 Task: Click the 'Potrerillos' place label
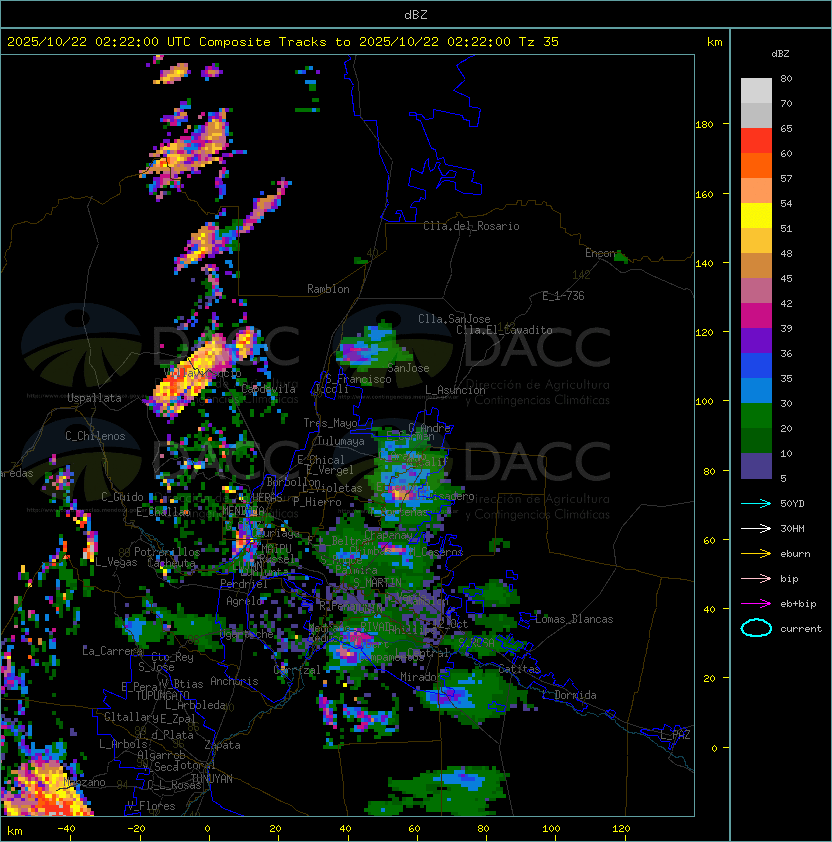coord(167,552)
